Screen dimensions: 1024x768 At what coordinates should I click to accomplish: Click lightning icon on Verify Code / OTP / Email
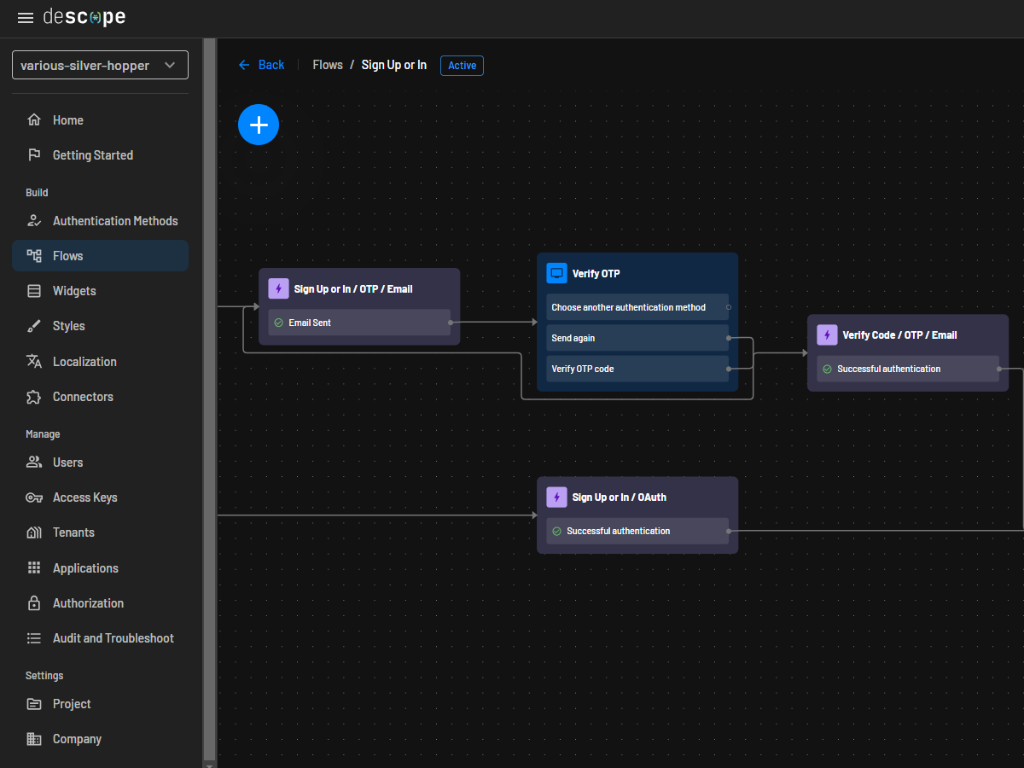coord(827,335)
